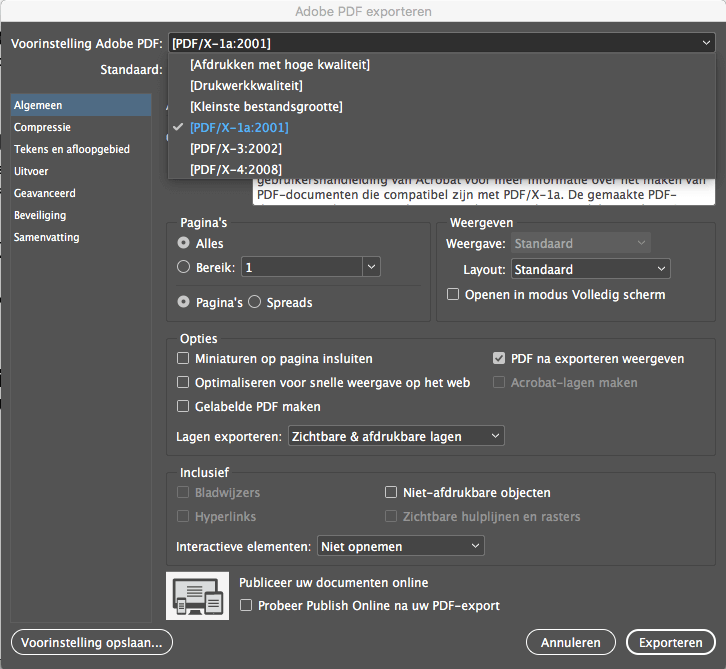726x669 pixels.
Task: Open the Interactieve elementen dropdown
Action: click(x=401, y=546)
